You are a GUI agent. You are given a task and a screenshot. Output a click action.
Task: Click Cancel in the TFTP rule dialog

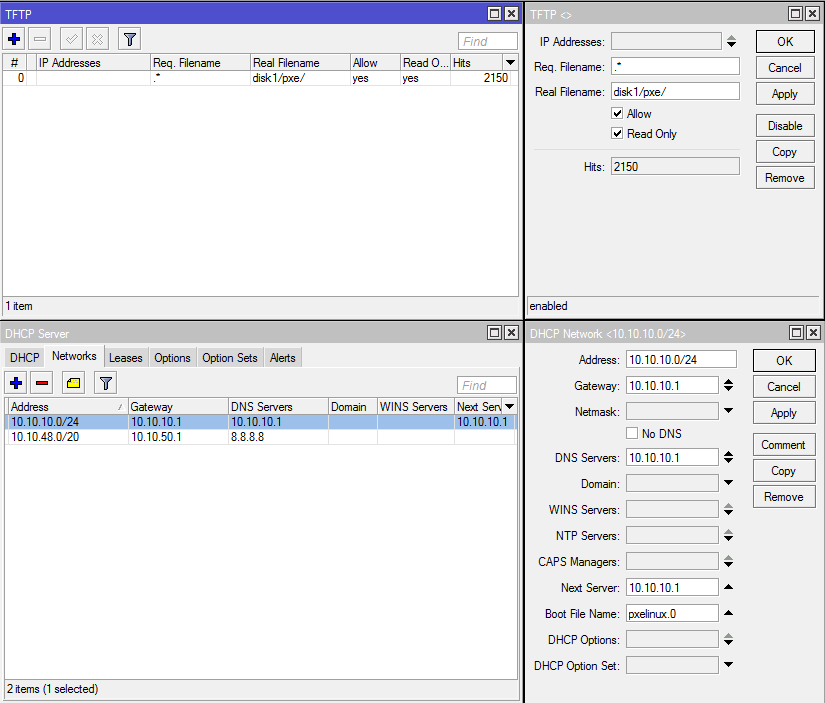[785, 68]
